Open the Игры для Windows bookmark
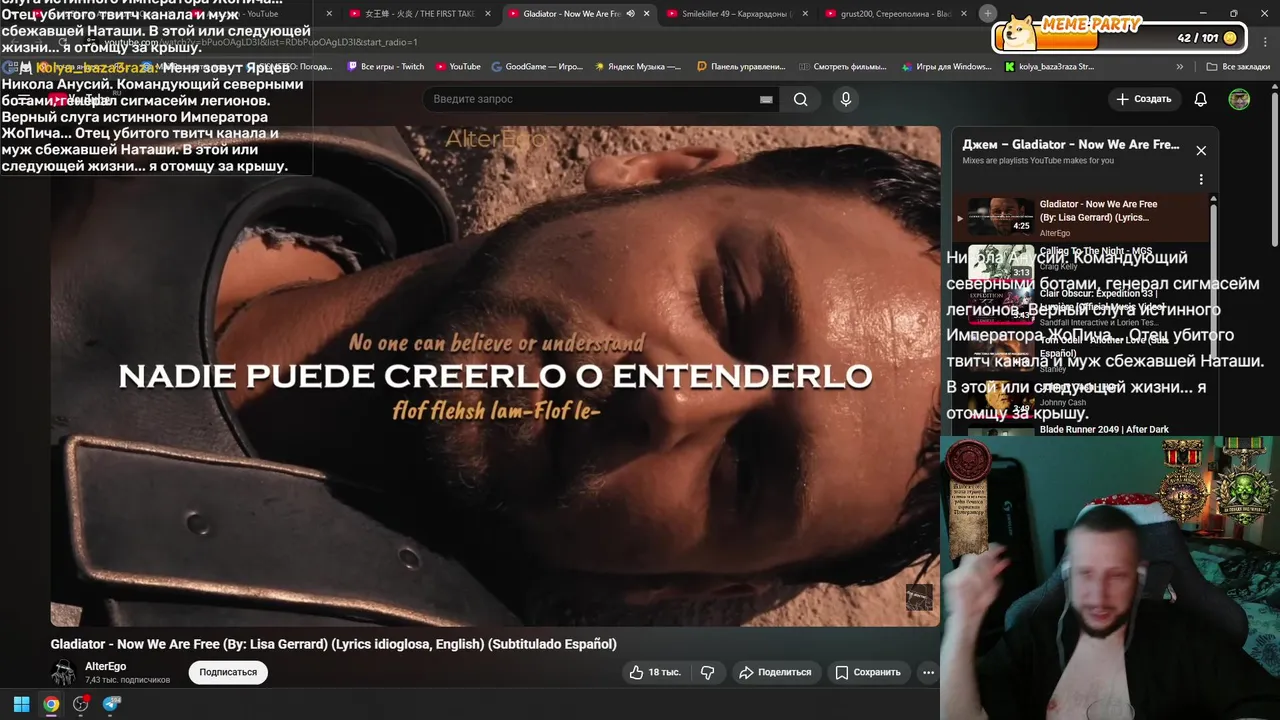This screenshot has width=1280, height=720. (x=946, y=67)
